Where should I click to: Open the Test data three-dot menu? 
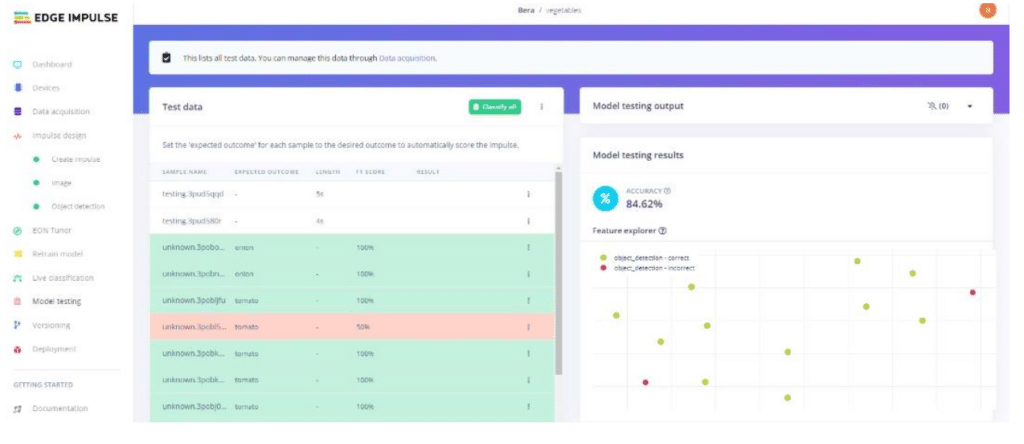point(541,106)
